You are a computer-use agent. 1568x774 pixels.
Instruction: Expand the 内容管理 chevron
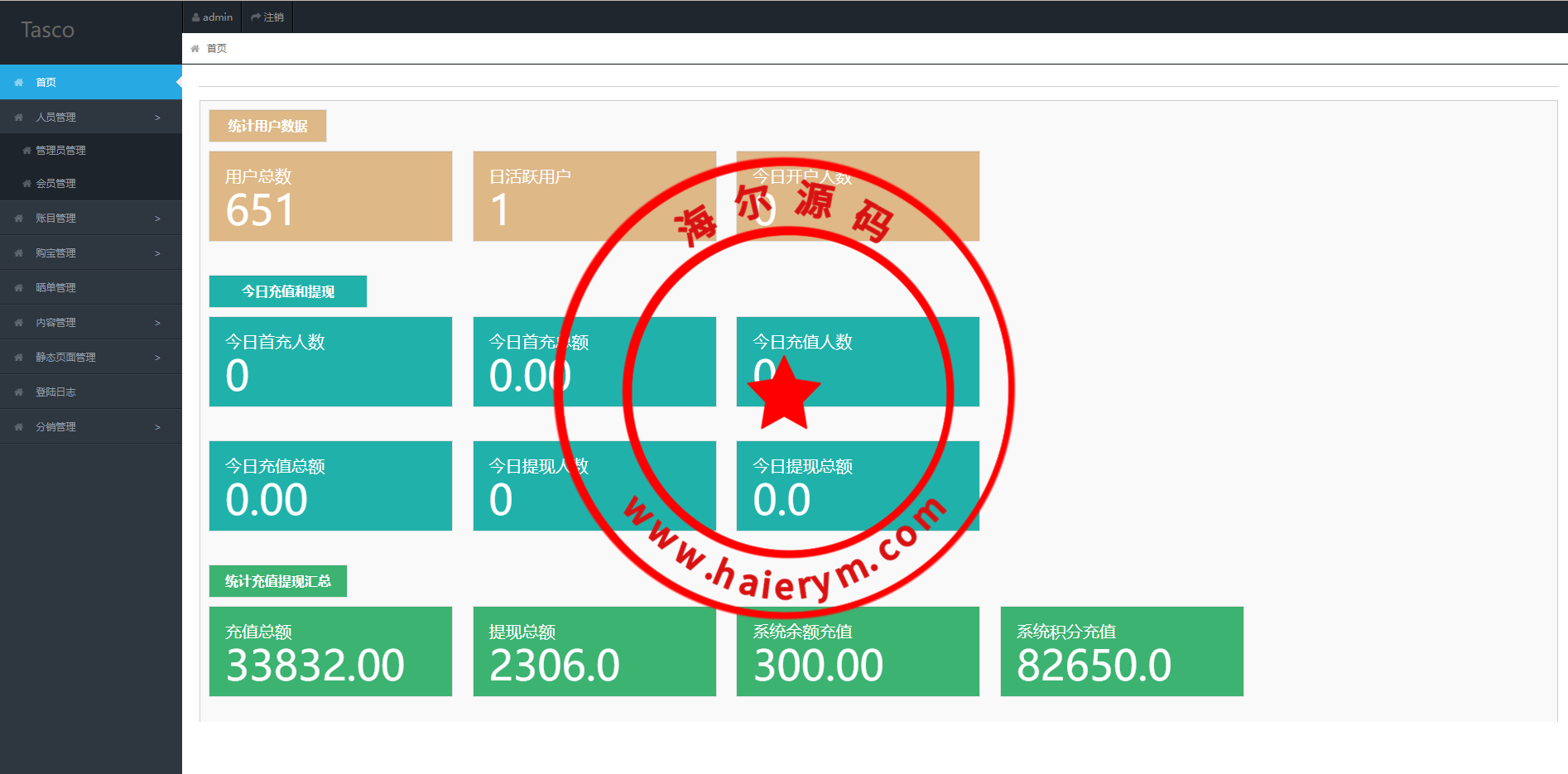[x=157, y=323]
